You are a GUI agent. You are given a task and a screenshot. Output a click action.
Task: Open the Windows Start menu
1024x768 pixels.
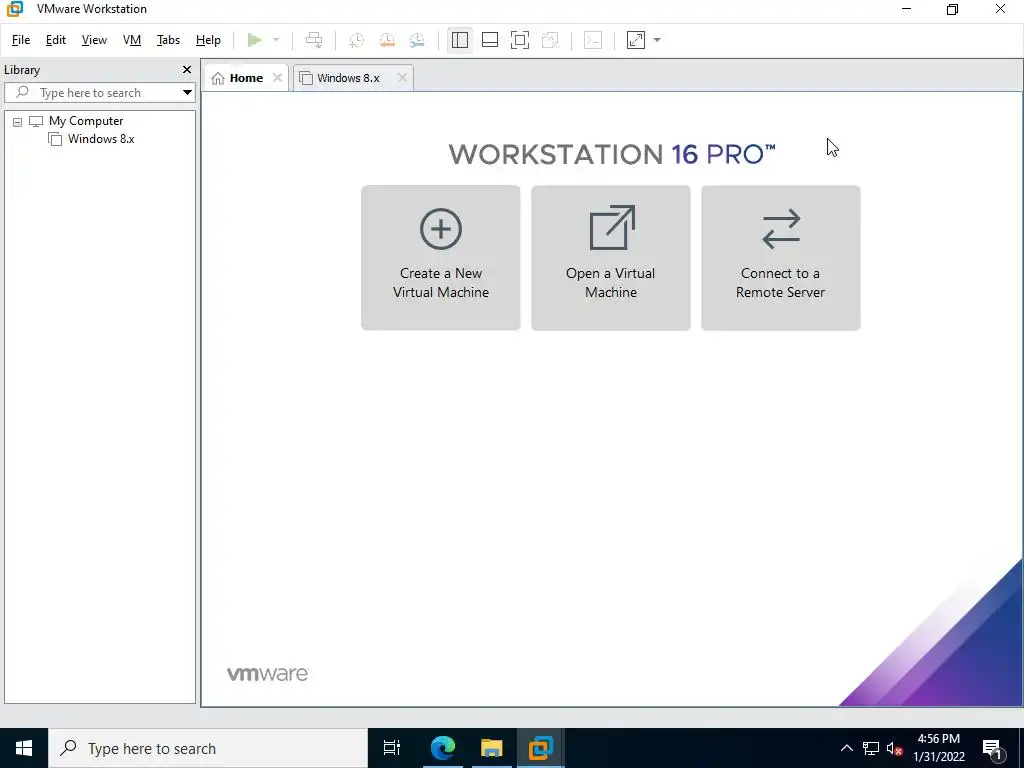click(x=24, y=748)
